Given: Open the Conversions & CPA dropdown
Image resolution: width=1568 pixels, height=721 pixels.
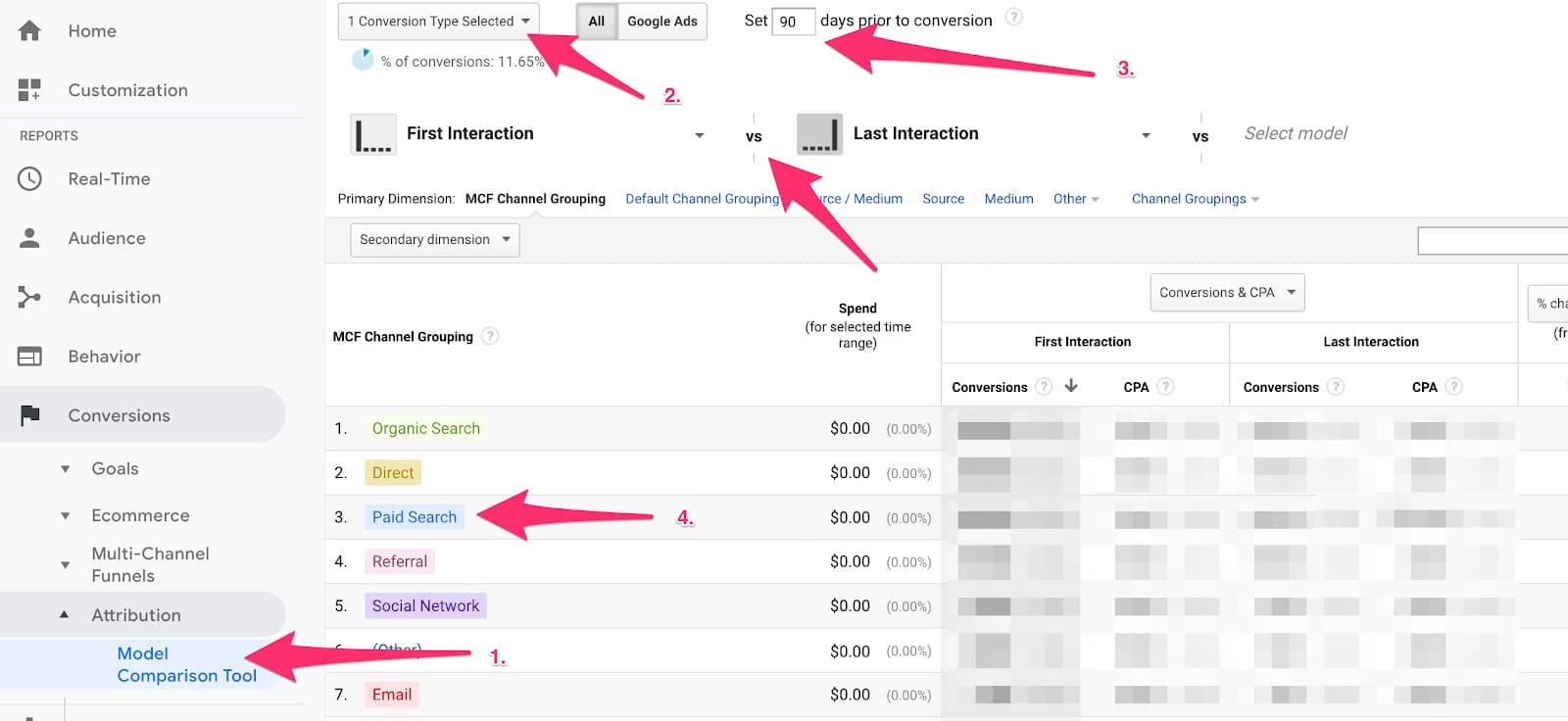Looking at the screenshot, I should [1226, 293].
